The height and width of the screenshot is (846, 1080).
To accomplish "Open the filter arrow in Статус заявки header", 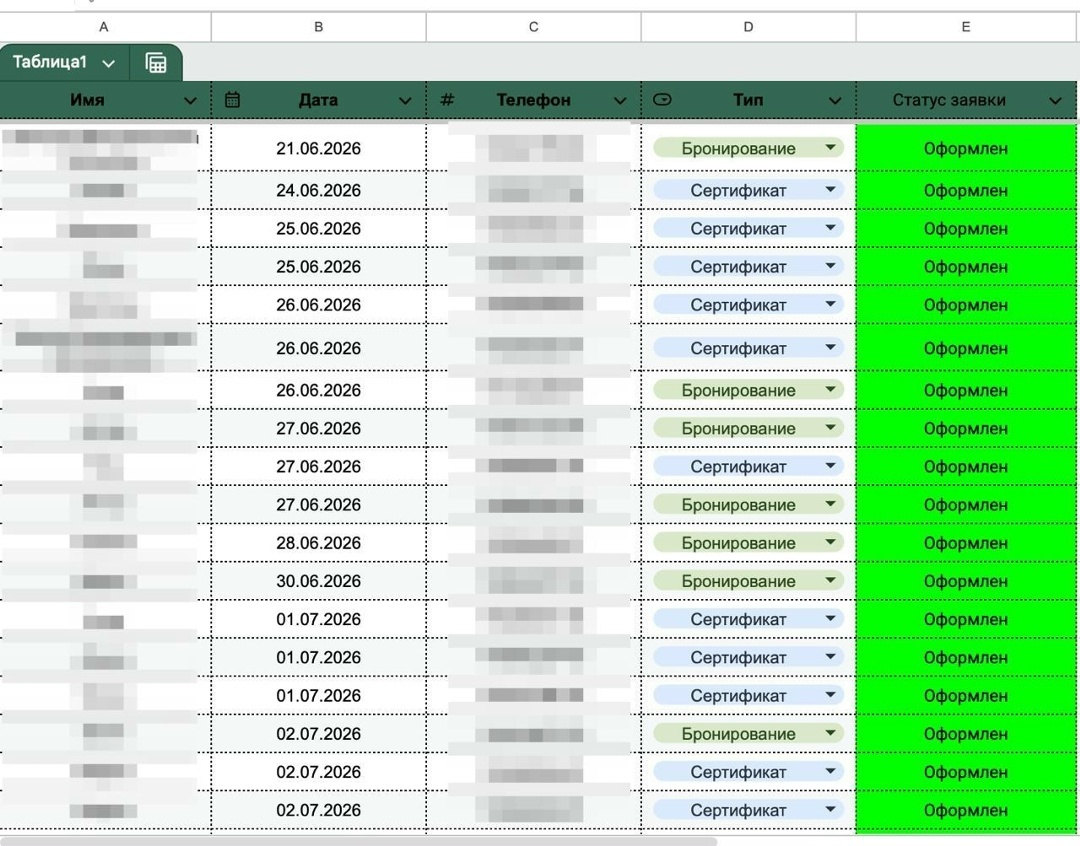I will 1055,101.
